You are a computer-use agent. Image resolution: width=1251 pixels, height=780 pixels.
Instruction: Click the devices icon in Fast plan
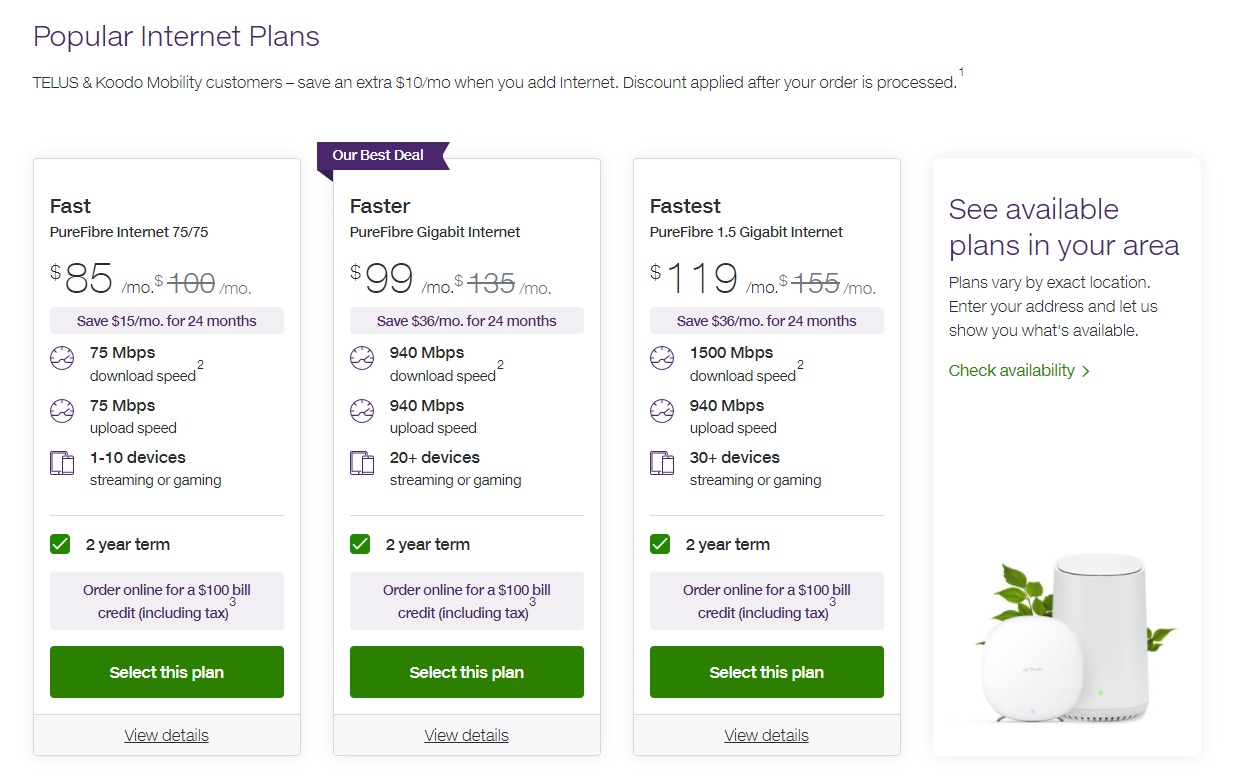[x=62, y=463]
